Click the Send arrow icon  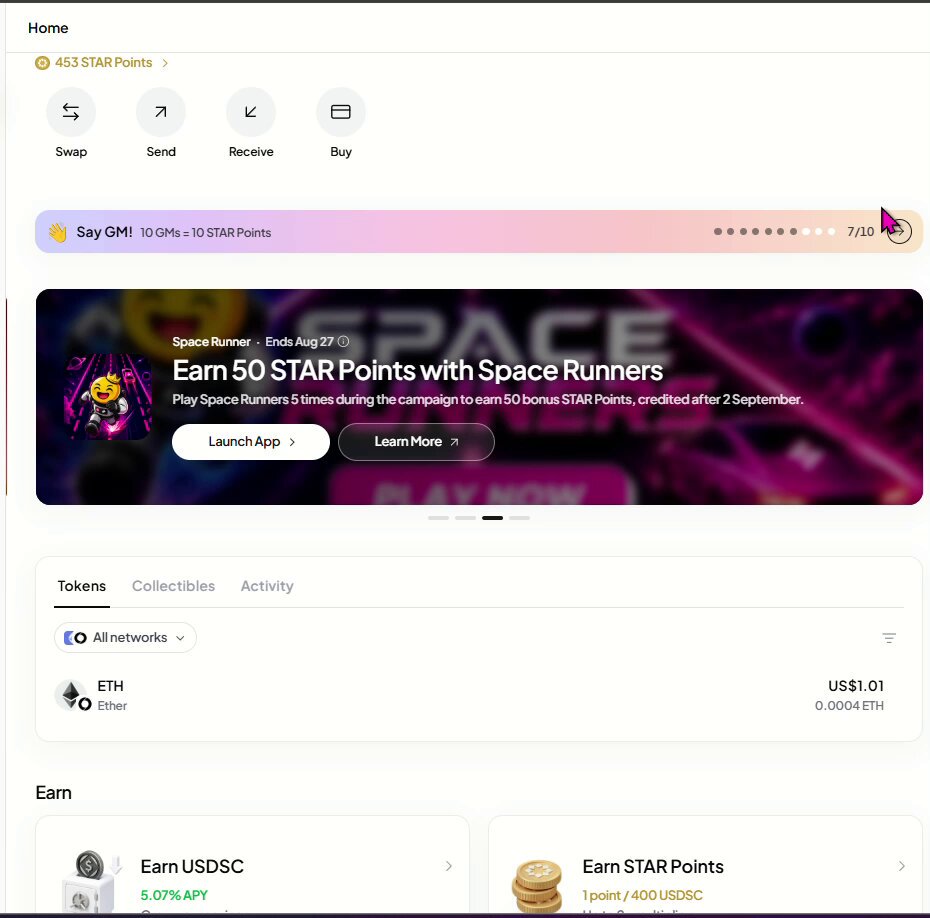click(161, 112)
